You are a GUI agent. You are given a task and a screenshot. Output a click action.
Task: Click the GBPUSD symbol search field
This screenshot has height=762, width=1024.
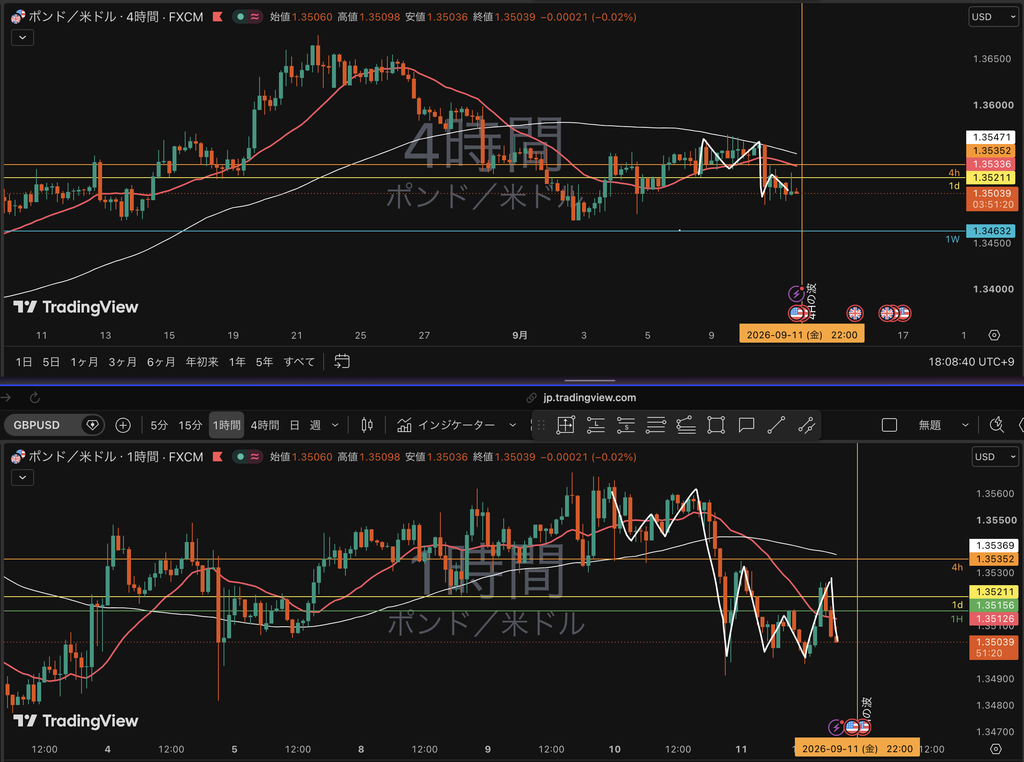[x=46, y=426]
